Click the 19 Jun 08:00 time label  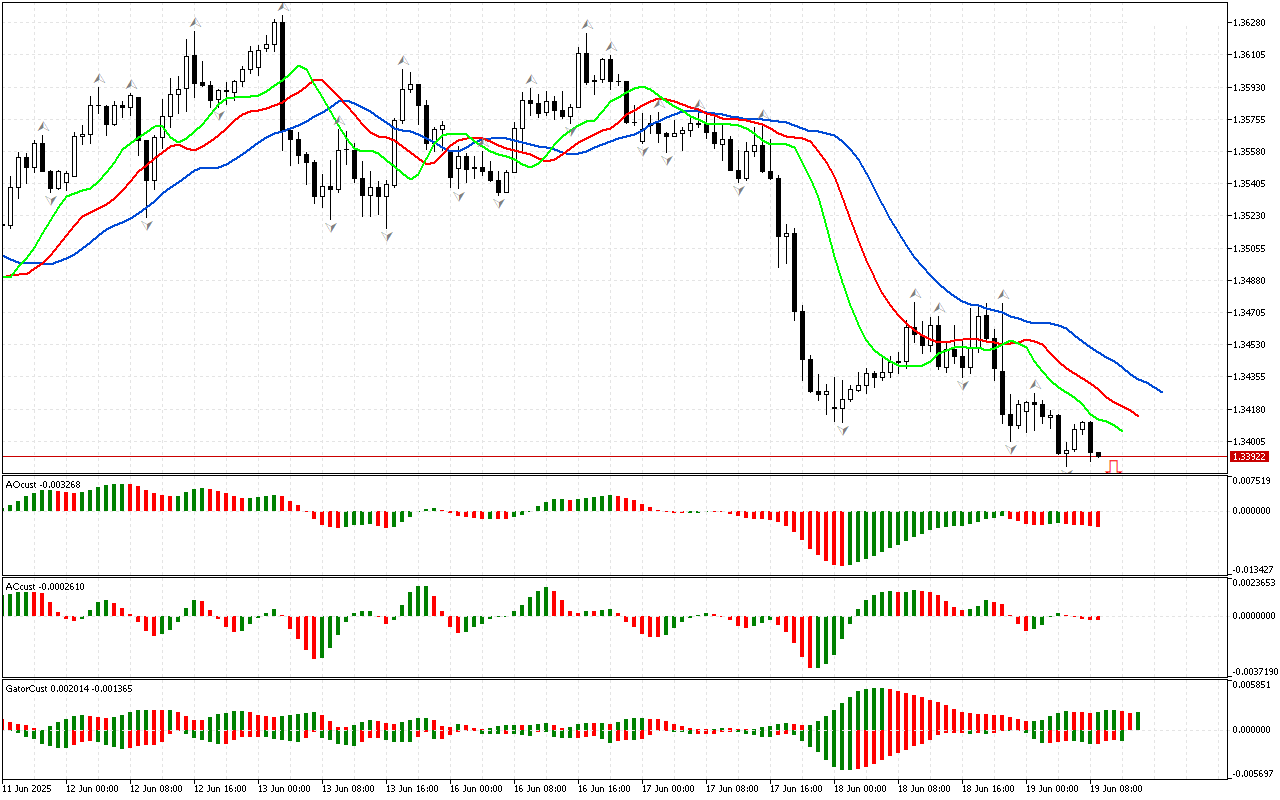(1115, 789)
